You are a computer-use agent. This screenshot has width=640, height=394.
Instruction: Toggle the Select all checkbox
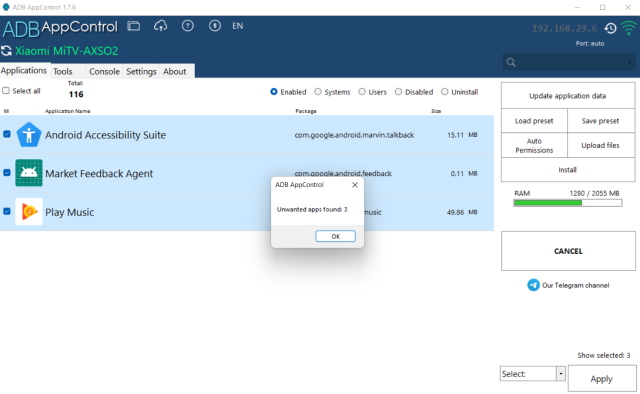[6, 91]
